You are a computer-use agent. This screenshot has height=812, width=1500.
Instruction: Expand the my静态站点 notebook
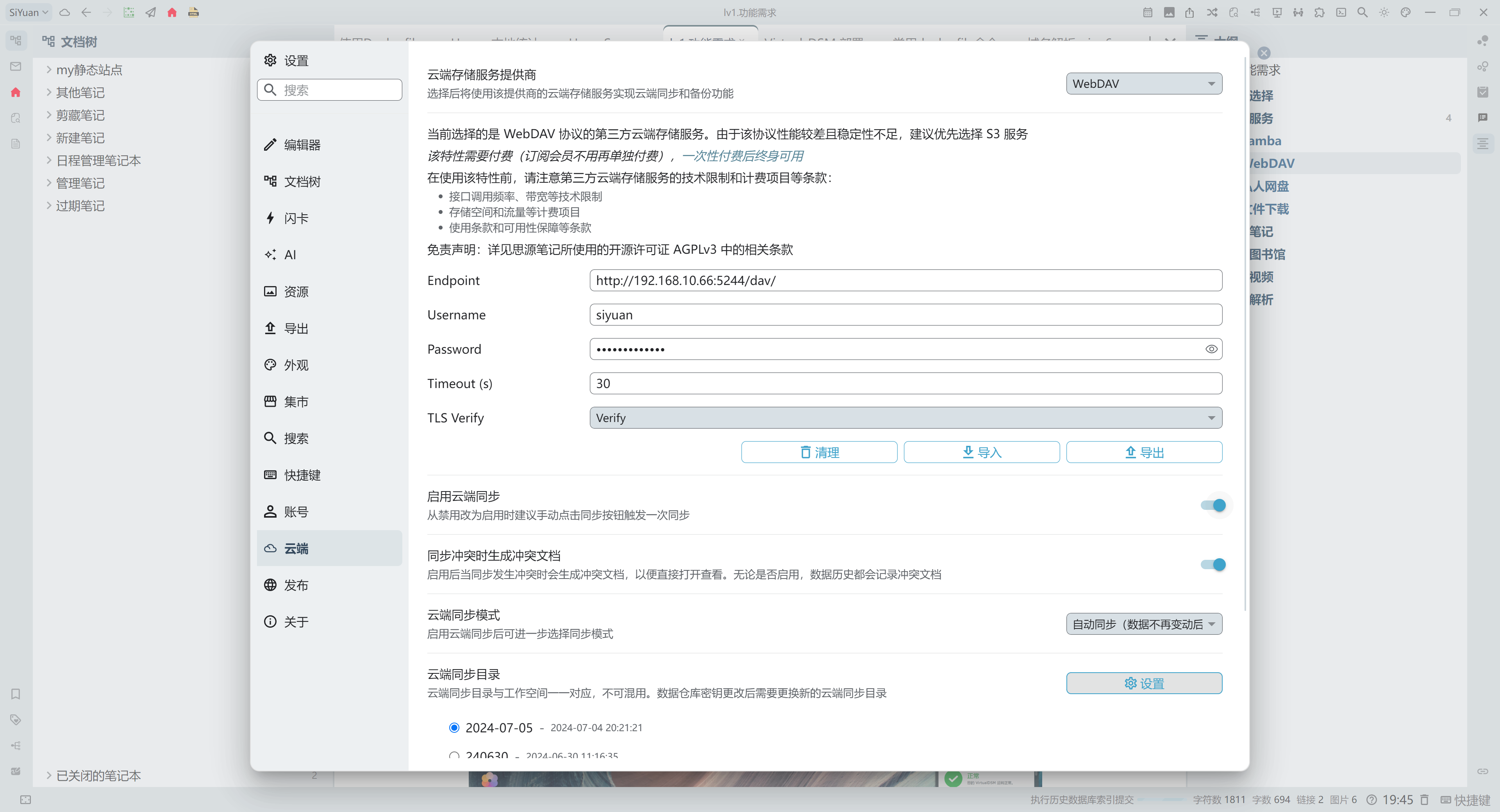(49, 70)
